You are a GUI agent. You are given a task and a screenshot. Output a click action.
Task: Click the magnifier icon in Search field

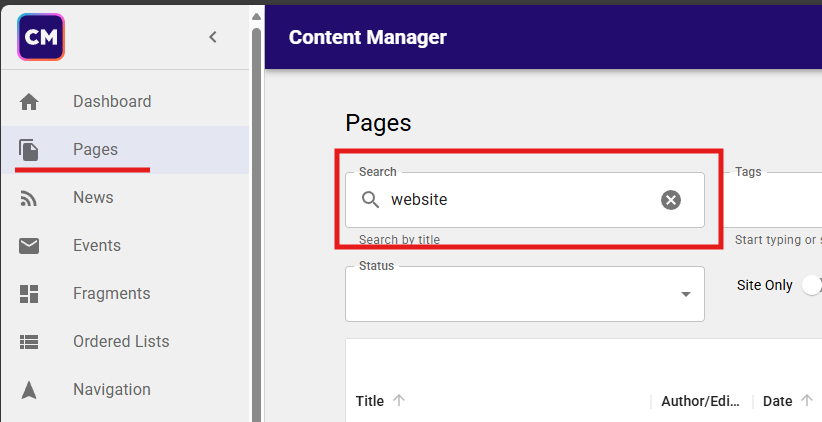(370, 200)
